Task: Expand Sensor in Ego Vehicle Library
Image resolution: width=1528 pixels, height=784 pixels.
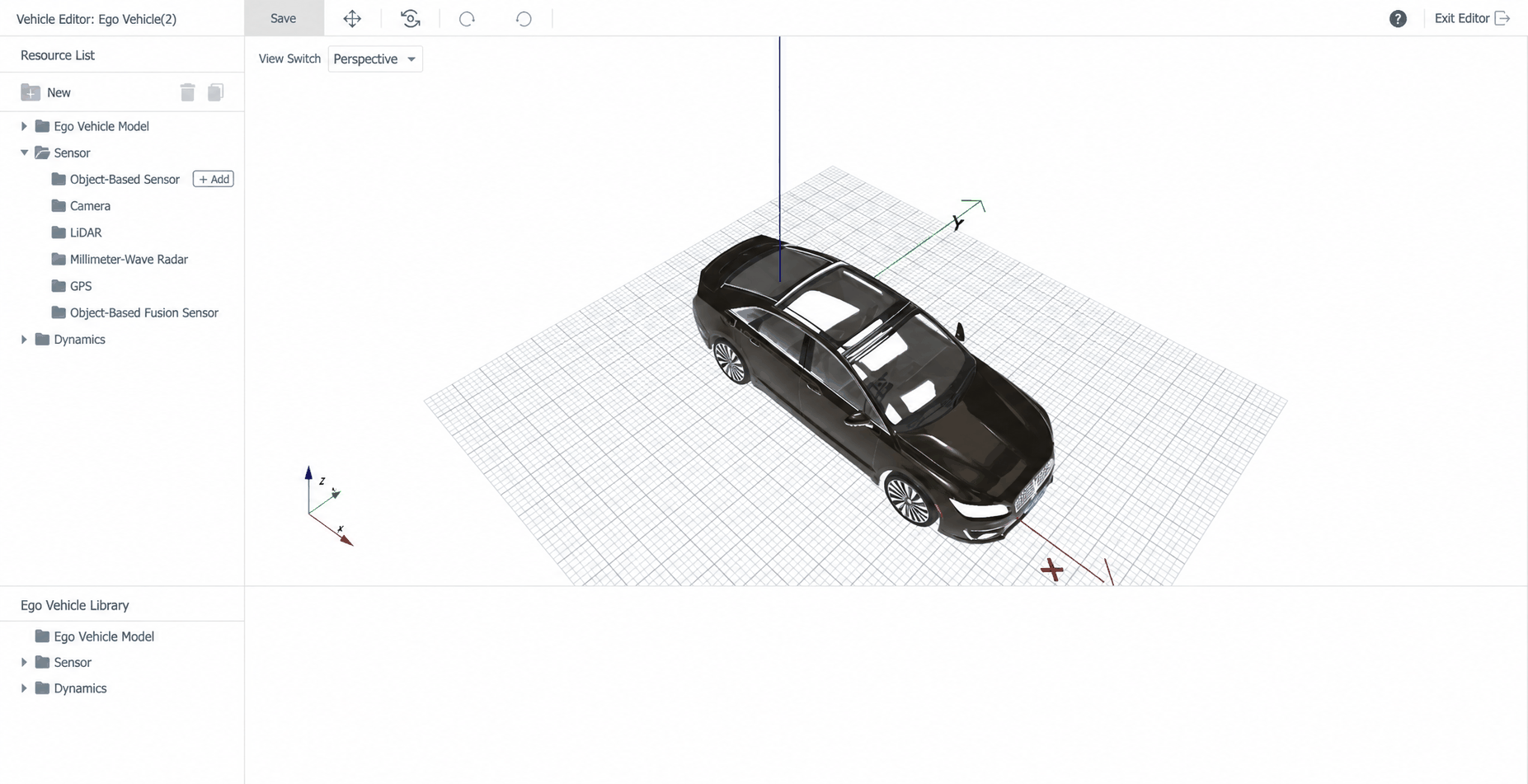Action: pyautogui.click(x=24, y=662)
